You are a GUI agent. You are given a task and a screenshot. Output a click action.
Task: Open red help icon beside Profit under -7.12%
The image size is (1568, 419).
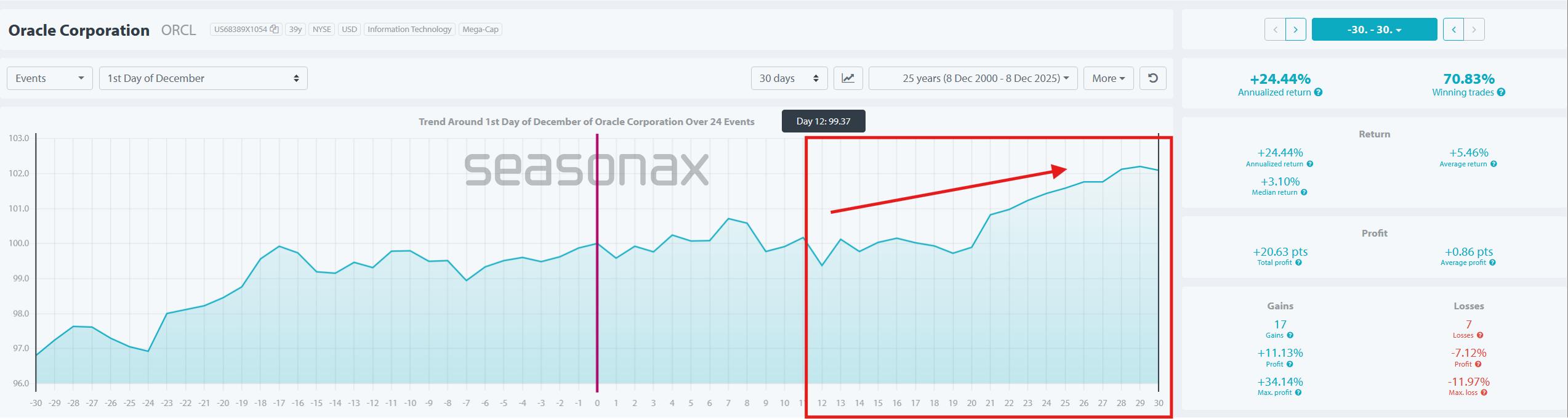(1478, 364)
